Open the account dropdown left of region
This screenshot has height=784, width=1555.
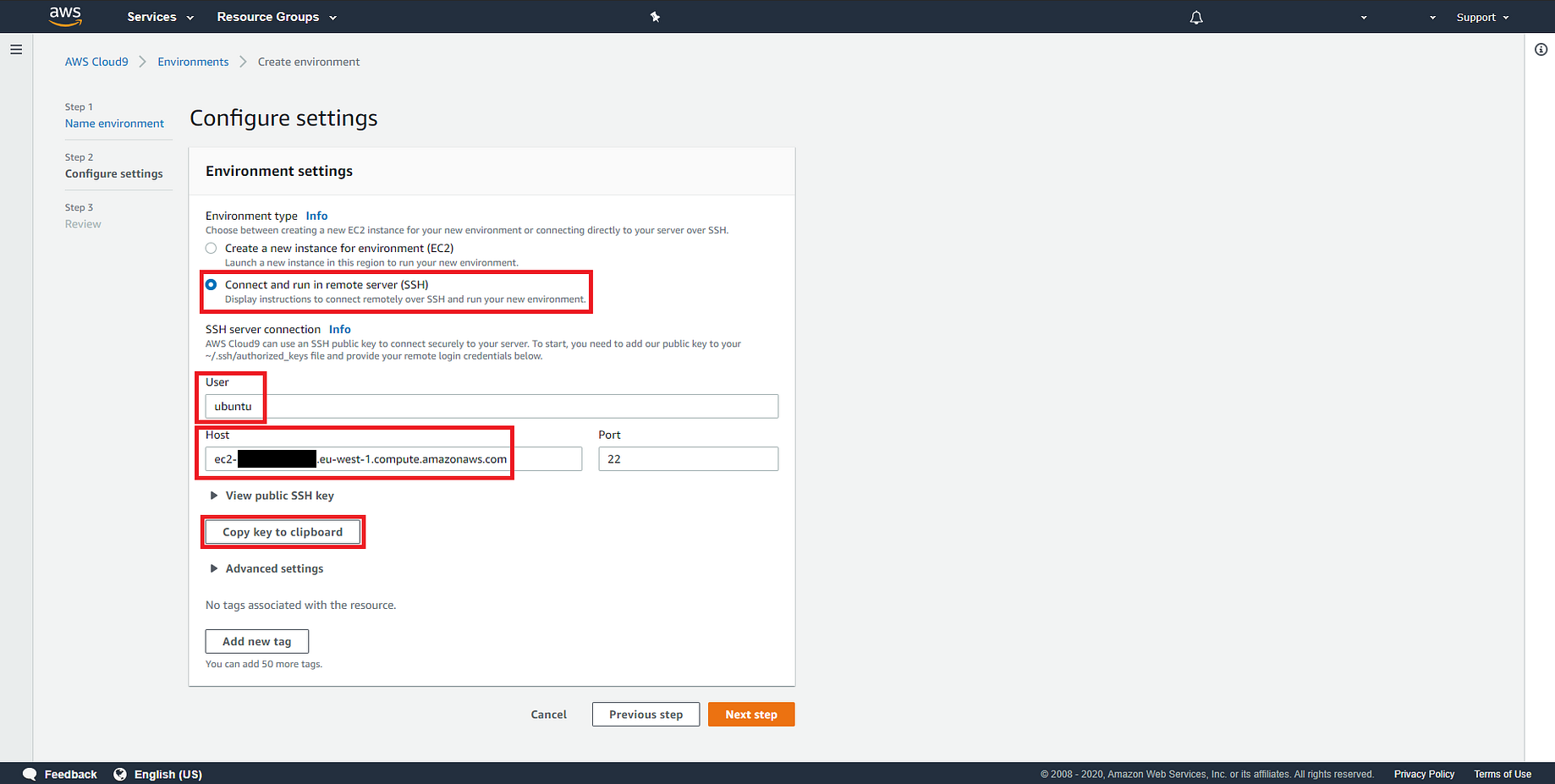pos(1364,17)
